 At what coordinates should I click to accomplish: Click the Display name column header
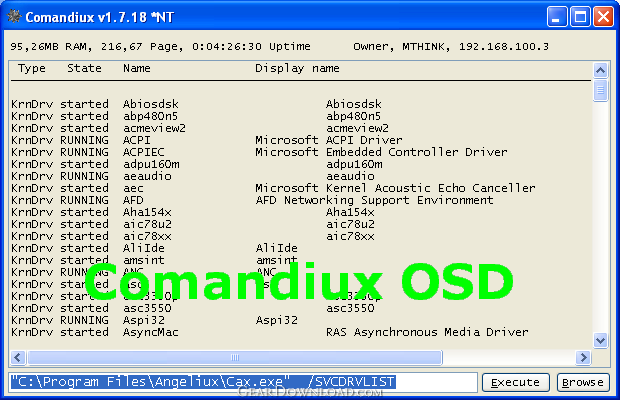(297, 68)
